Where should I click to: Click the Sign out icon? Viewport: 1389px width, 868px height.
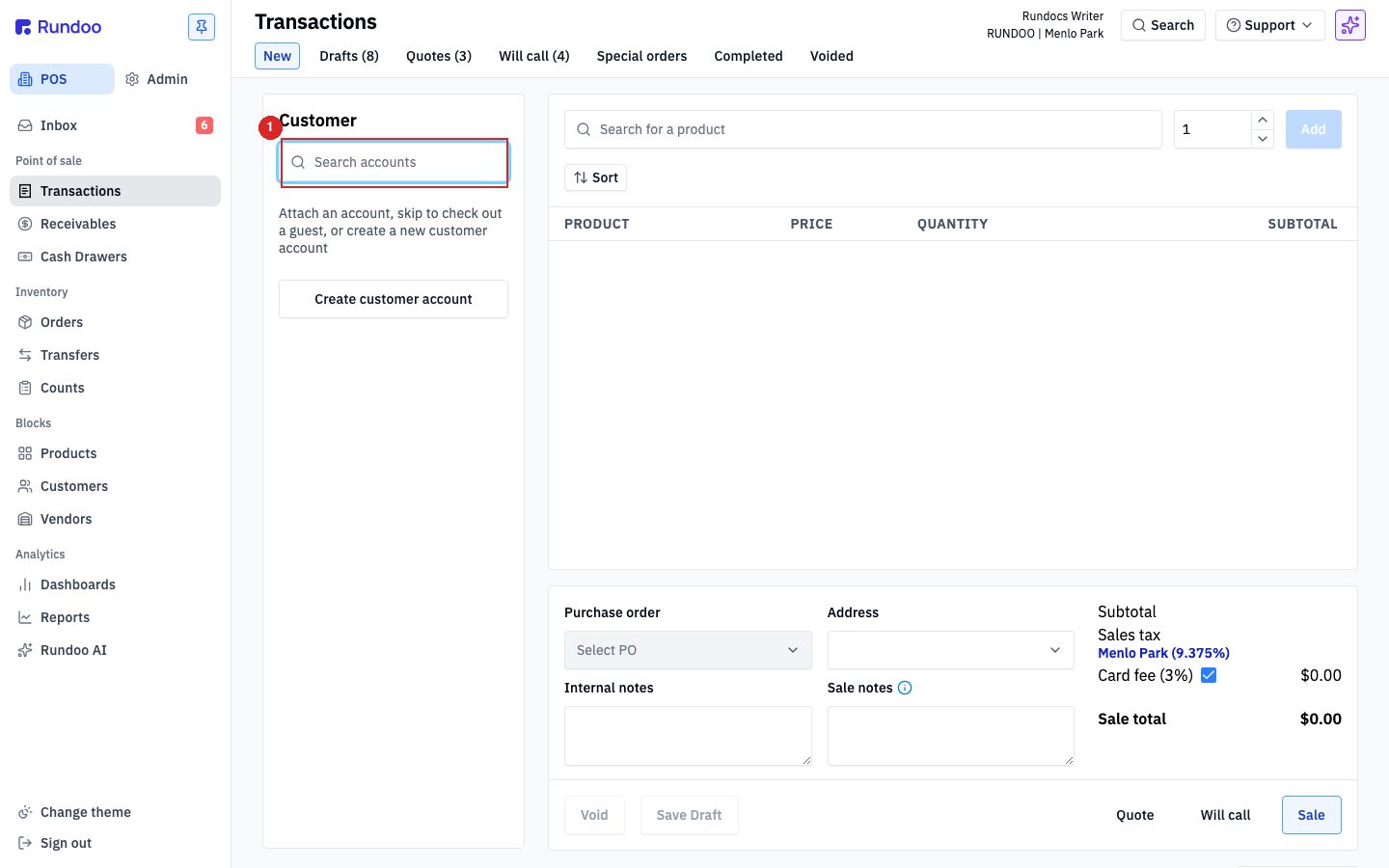tap(25, 843)
